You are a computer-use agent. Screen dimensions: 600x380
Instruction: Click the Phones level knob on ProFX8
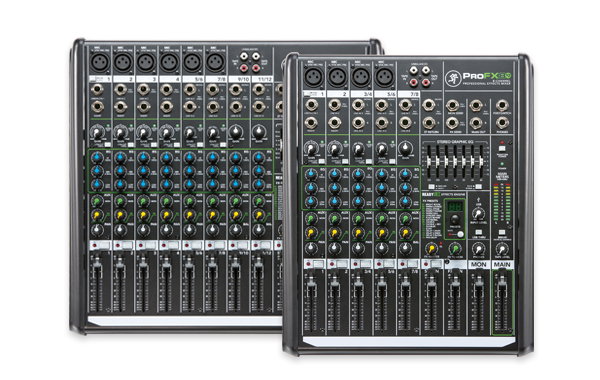[478, 249]
